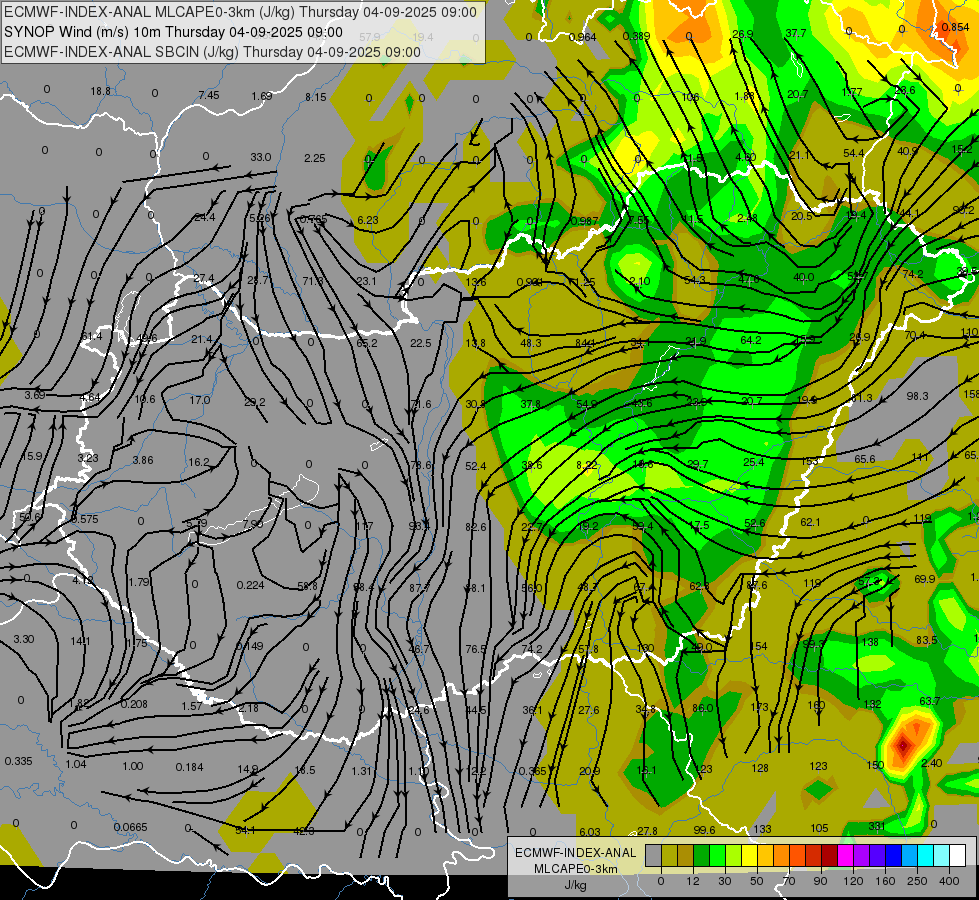Click the magenta swatch in the legend
Viewport: 979px width, 900px height.
(x=845, y=856)
